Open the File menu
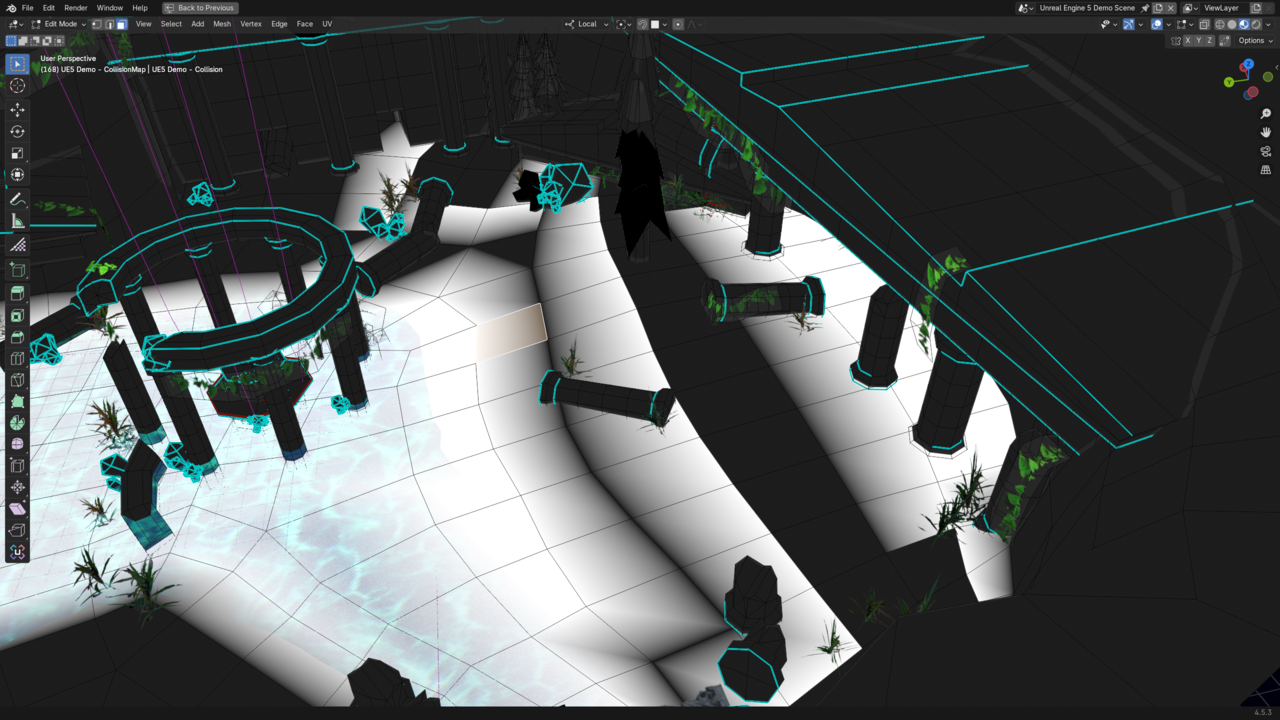1280x720 pixels. (x=27, y=8)
